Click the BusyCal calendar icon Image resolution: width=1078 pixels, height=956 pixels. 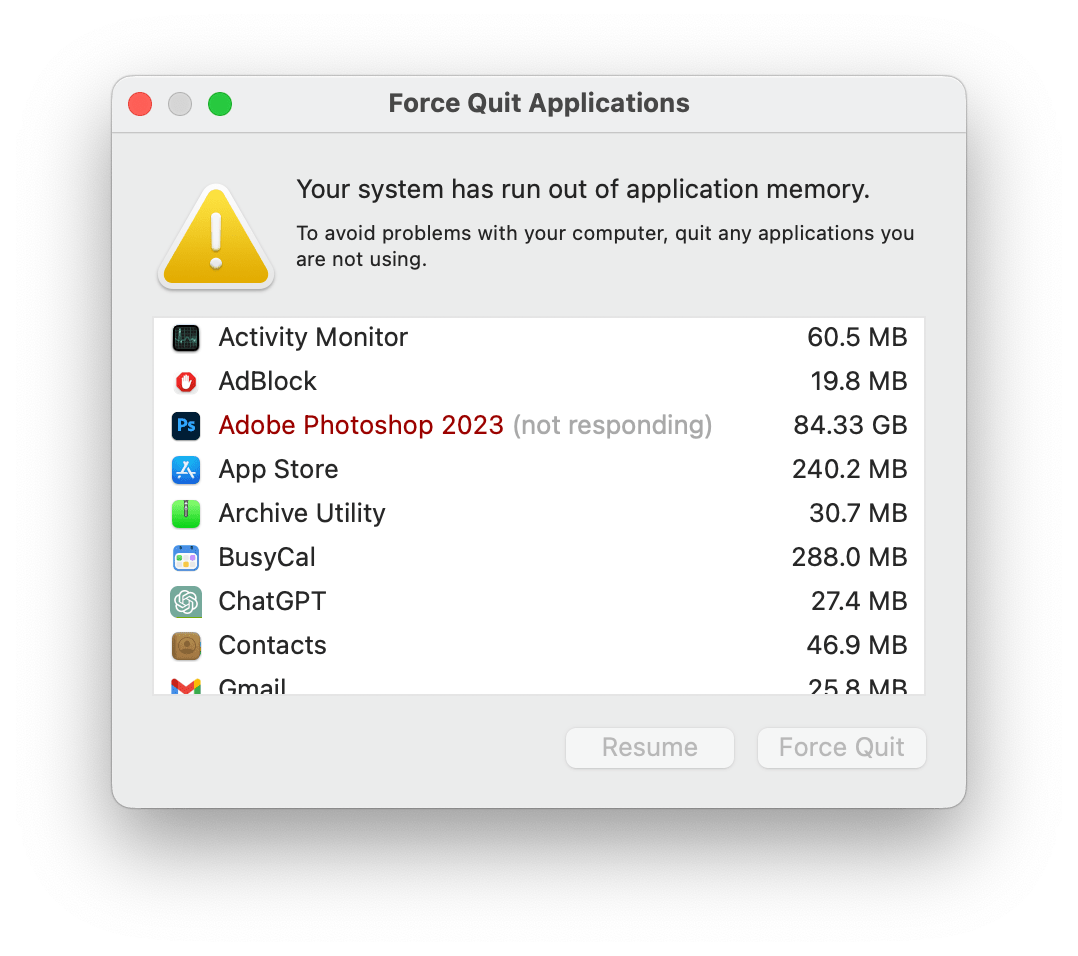pos(186,558)
